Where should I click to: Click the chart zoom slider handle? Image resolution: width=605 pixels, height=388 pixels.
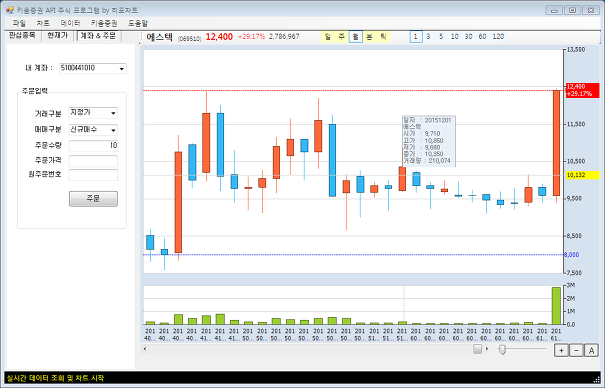pos(502,349)
